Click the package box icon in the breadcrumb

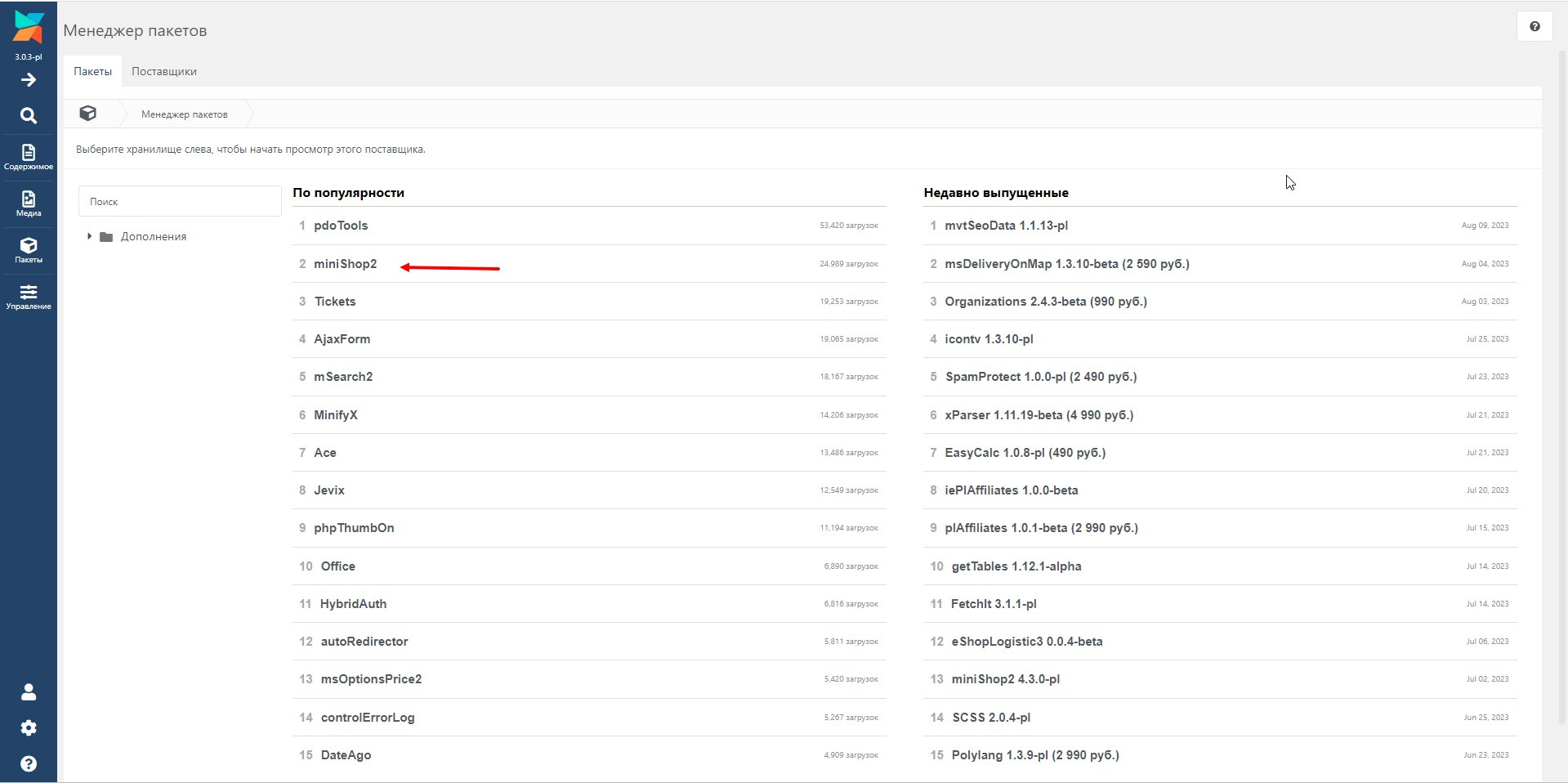pos(88,114)
